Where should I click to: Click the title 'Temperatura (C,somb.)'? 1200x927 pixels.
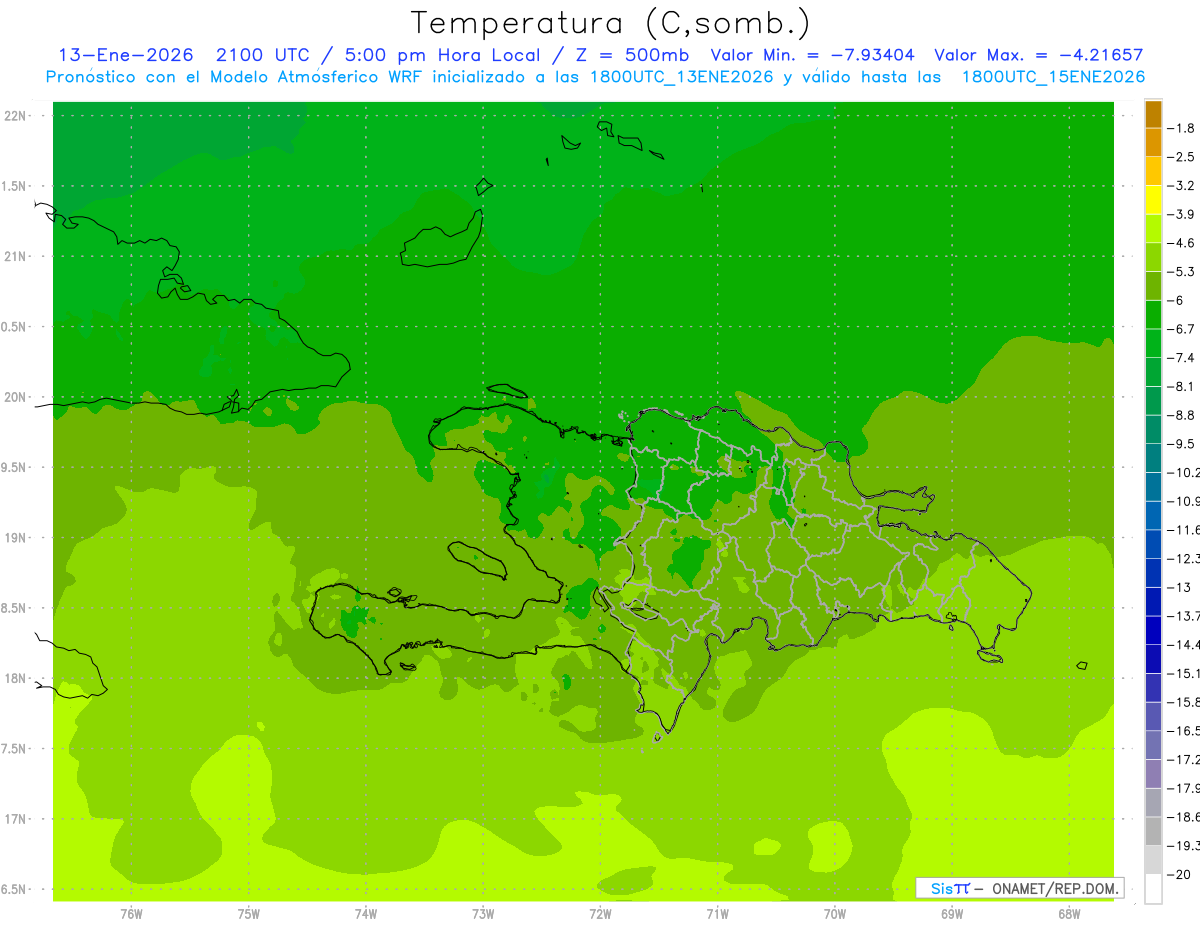611,23
